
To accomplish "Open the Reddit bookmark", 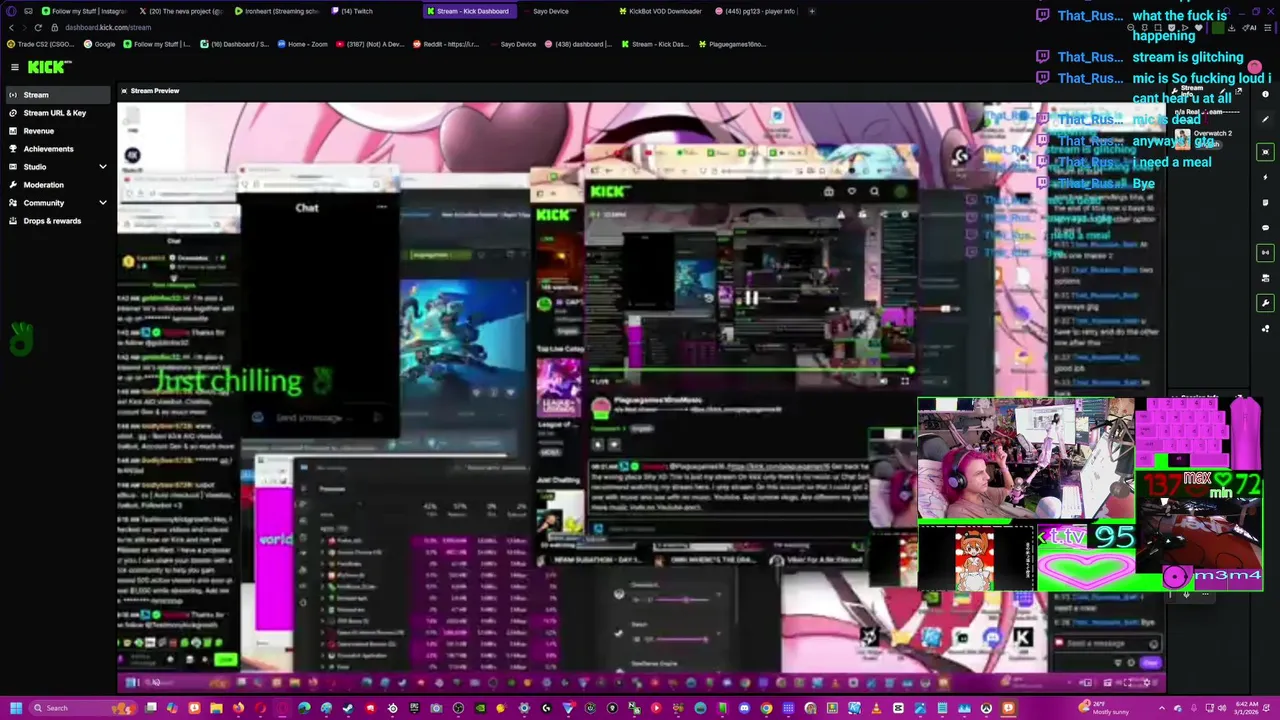I will (446, 44).
